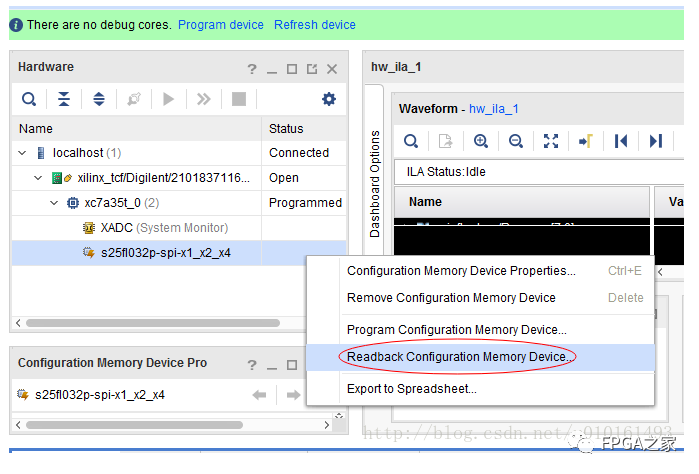Click the forward arrow in properties panel
Viewport: 699px width, 474px height.
[293, 395]
